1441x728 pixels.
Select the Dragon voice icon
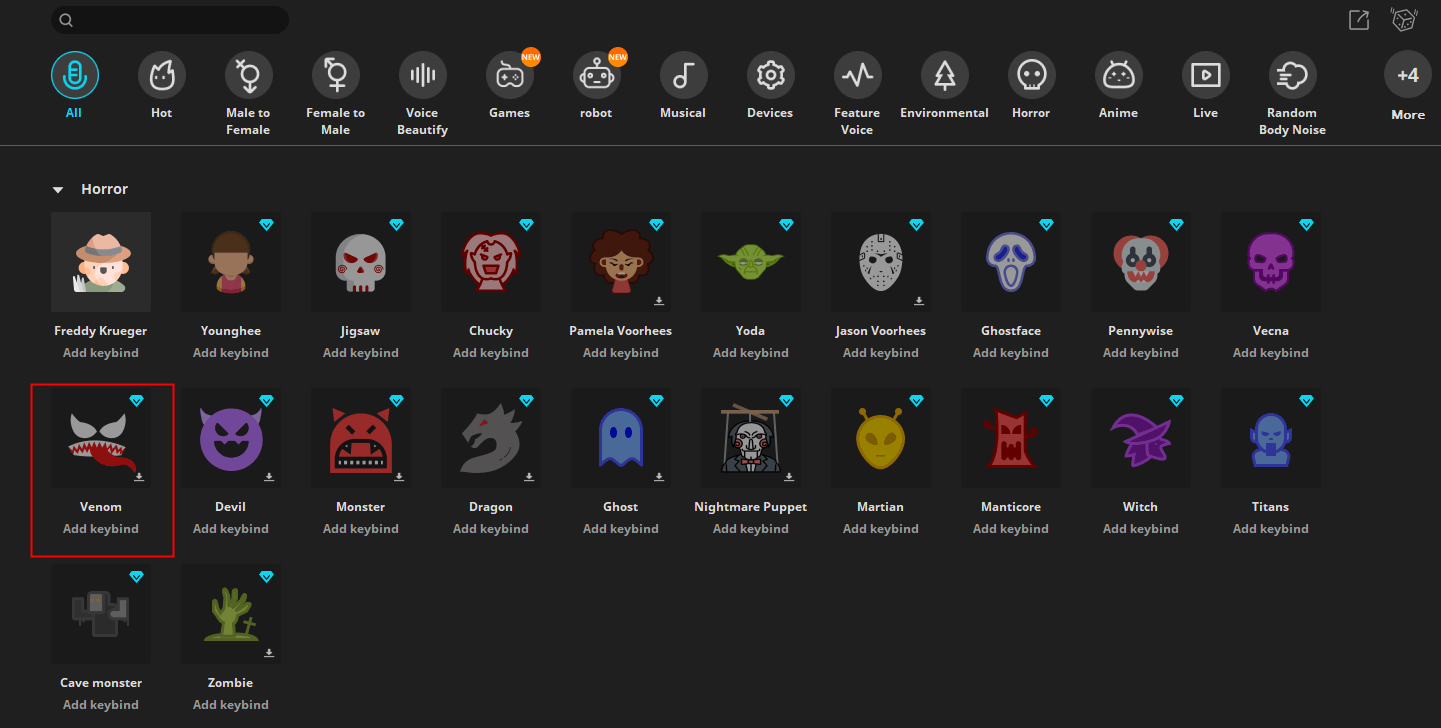(x=491, y=438)
